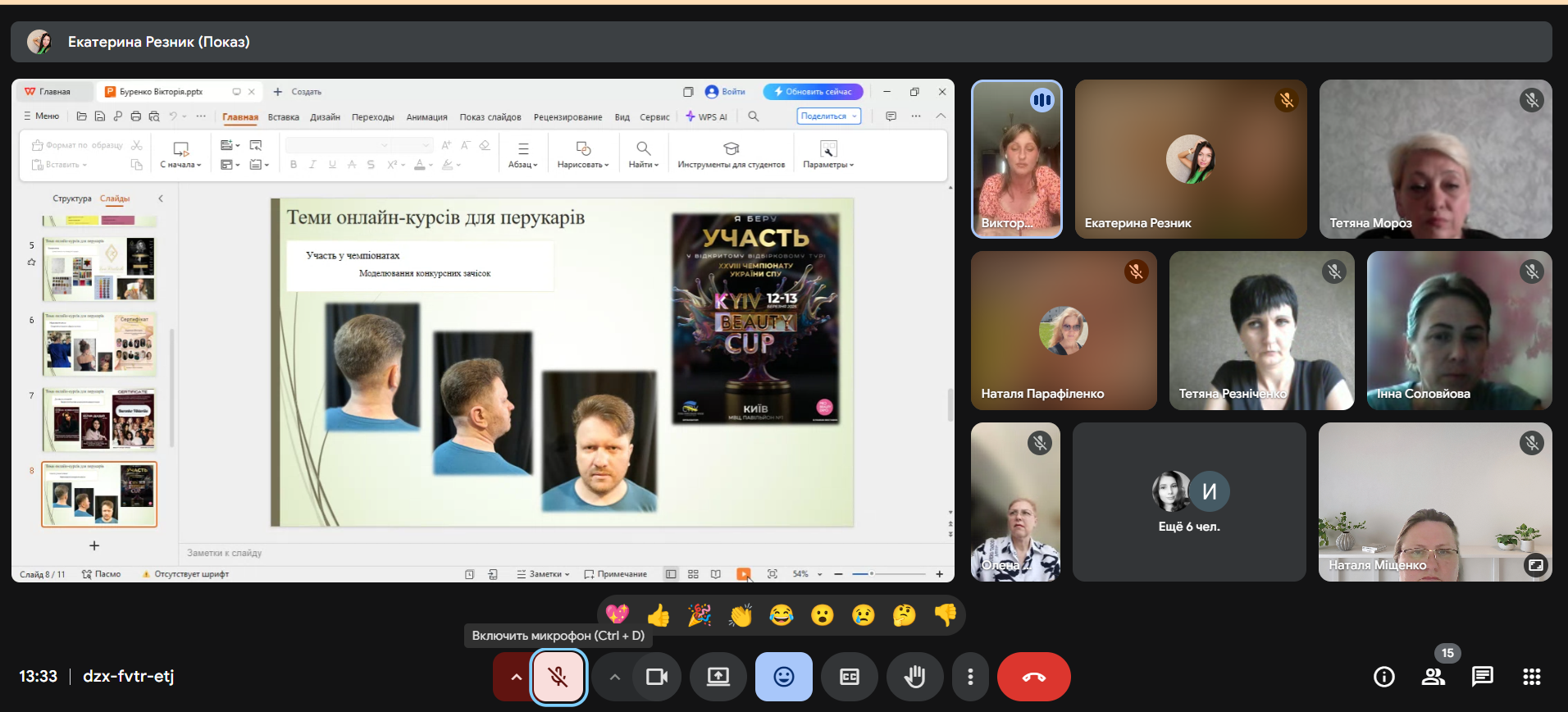Click Примечание in status bar
The width and height of the screenshot is (1568, 712).
pos(616,574)
